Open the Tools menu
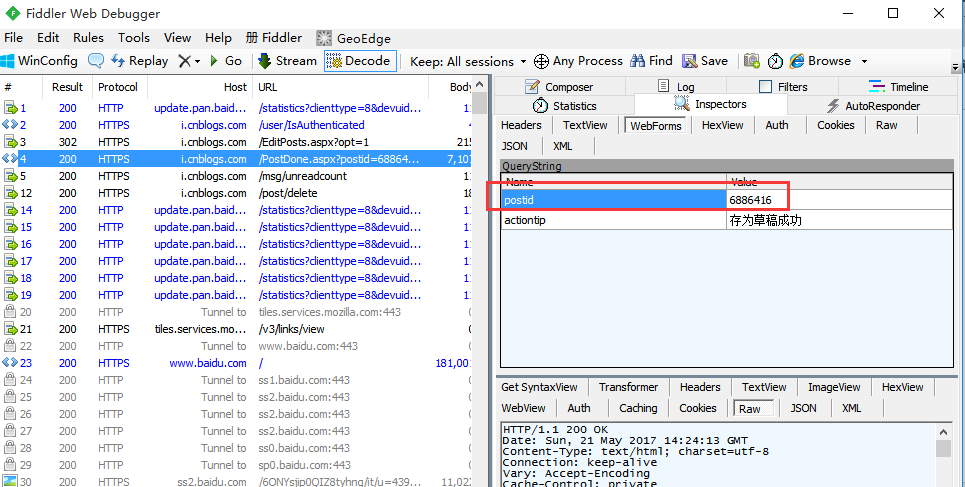The width and height of the screenshot is (965, 487). coord(134,38)
